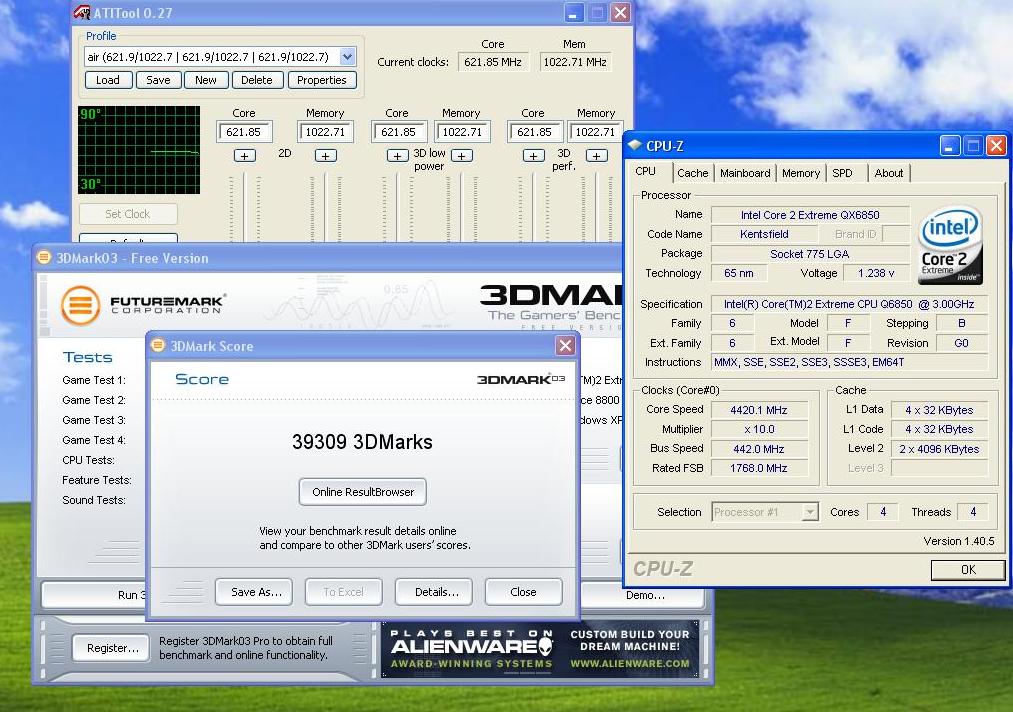Click Game Test 1 label in 3DMark03
The width and height of the screenshot is (1013, 712).
coord(94,380)
